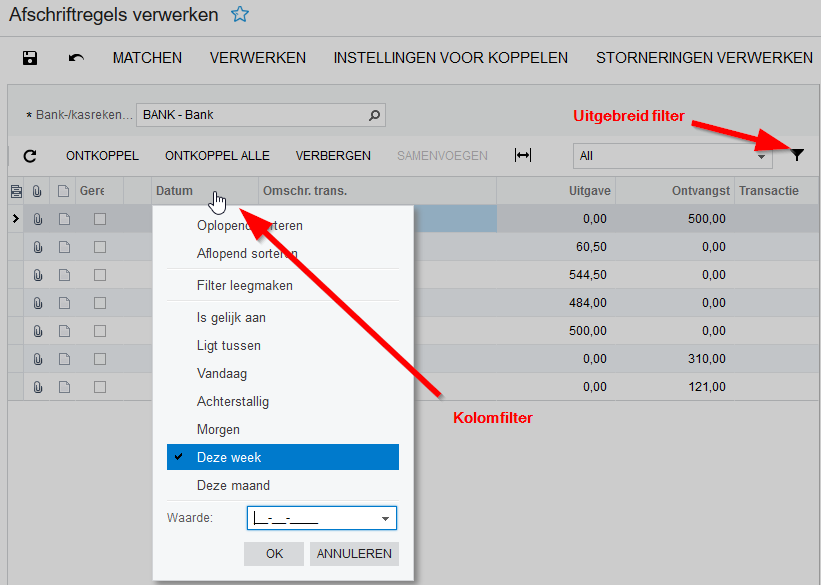This screenshot has width=821, height=585.
Task: Click the notes column header document icon
Action: pos(63,191)
